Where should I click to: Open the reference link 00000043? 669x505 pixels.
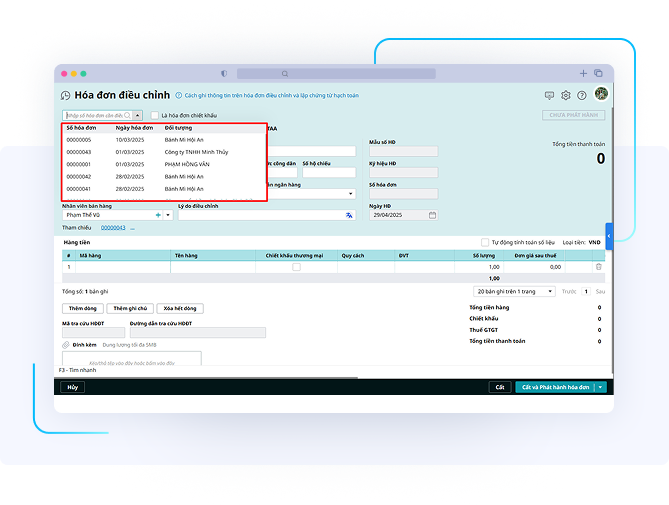[x=113, y=228]
